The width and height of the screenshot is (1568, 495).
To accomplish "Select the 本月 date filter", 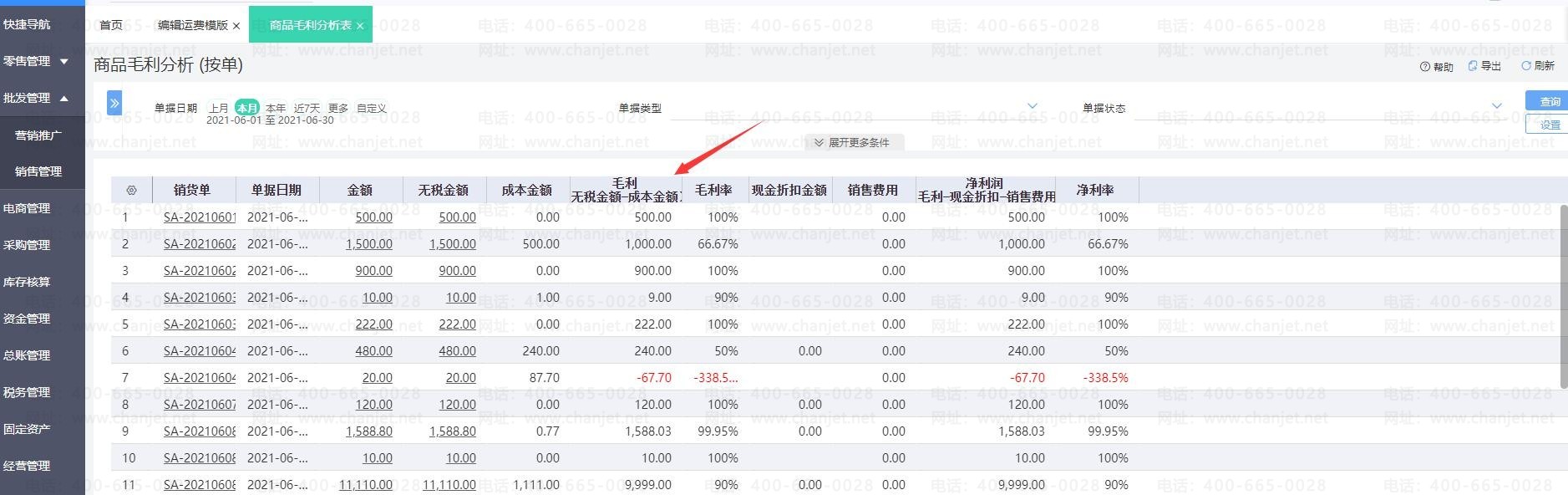I will tap(247, 108).
